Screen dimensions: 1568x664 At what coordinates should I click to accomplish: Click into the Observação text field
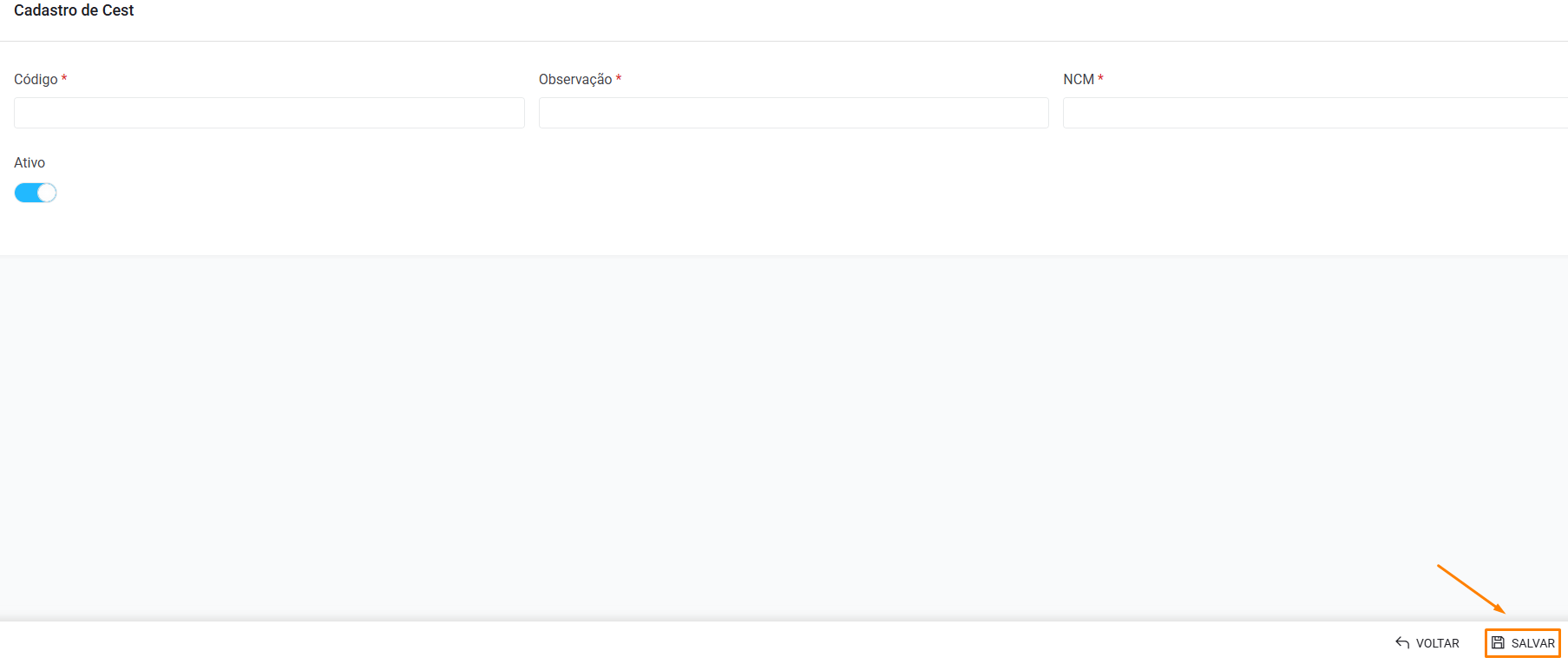[x=793, y=113]
